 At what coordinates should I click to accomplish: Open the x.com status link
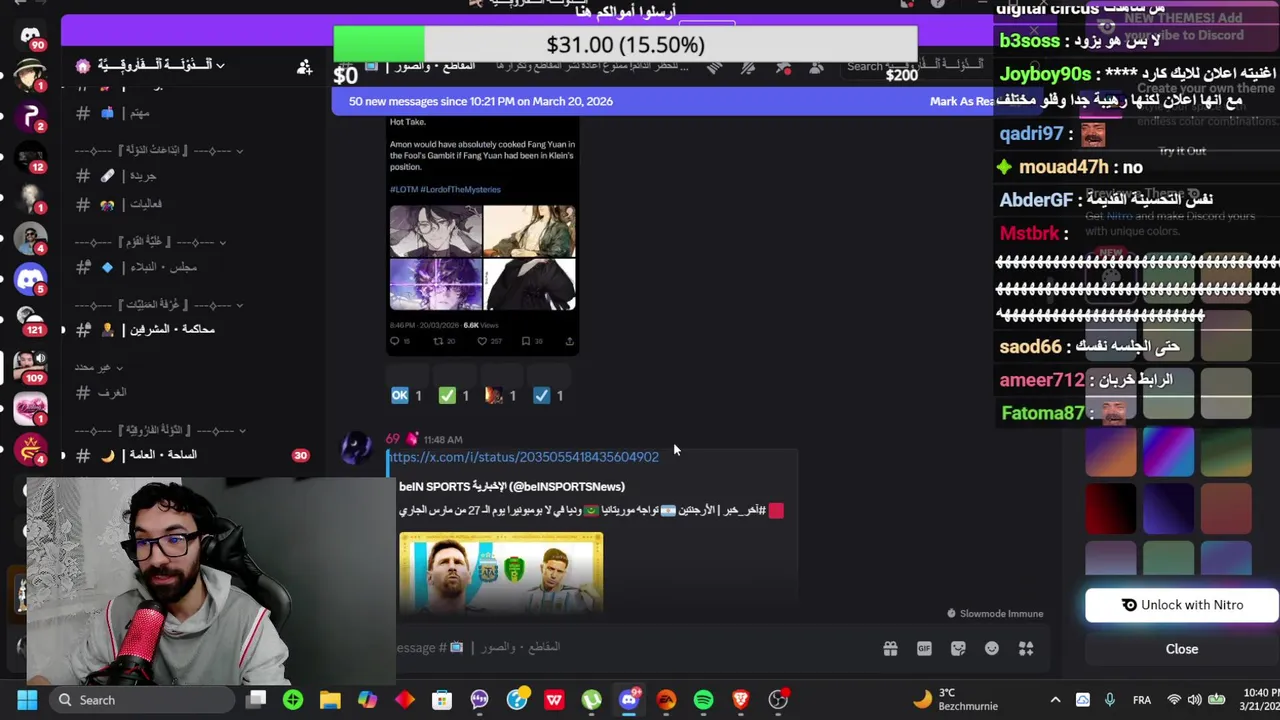522,457
